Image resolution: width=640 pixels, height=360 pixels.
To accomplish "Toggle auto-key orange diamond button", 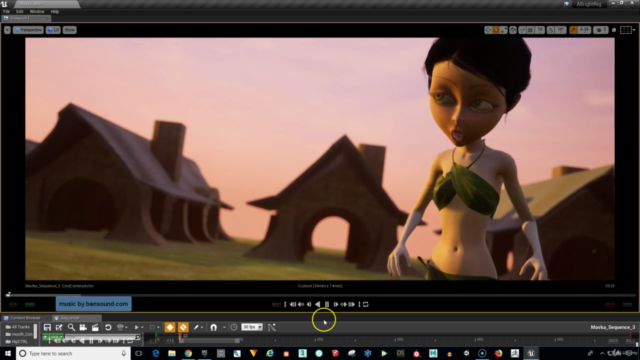I will tap(170, 327).
